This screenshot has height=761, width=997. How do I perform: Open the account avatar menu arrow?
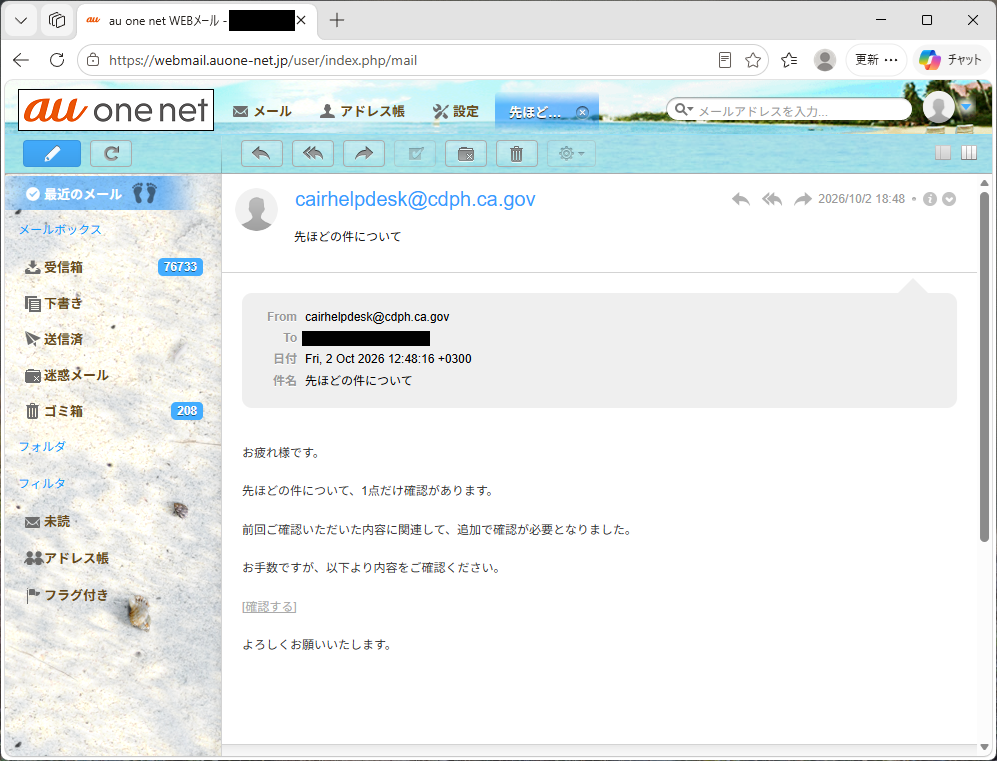[966, 107]
